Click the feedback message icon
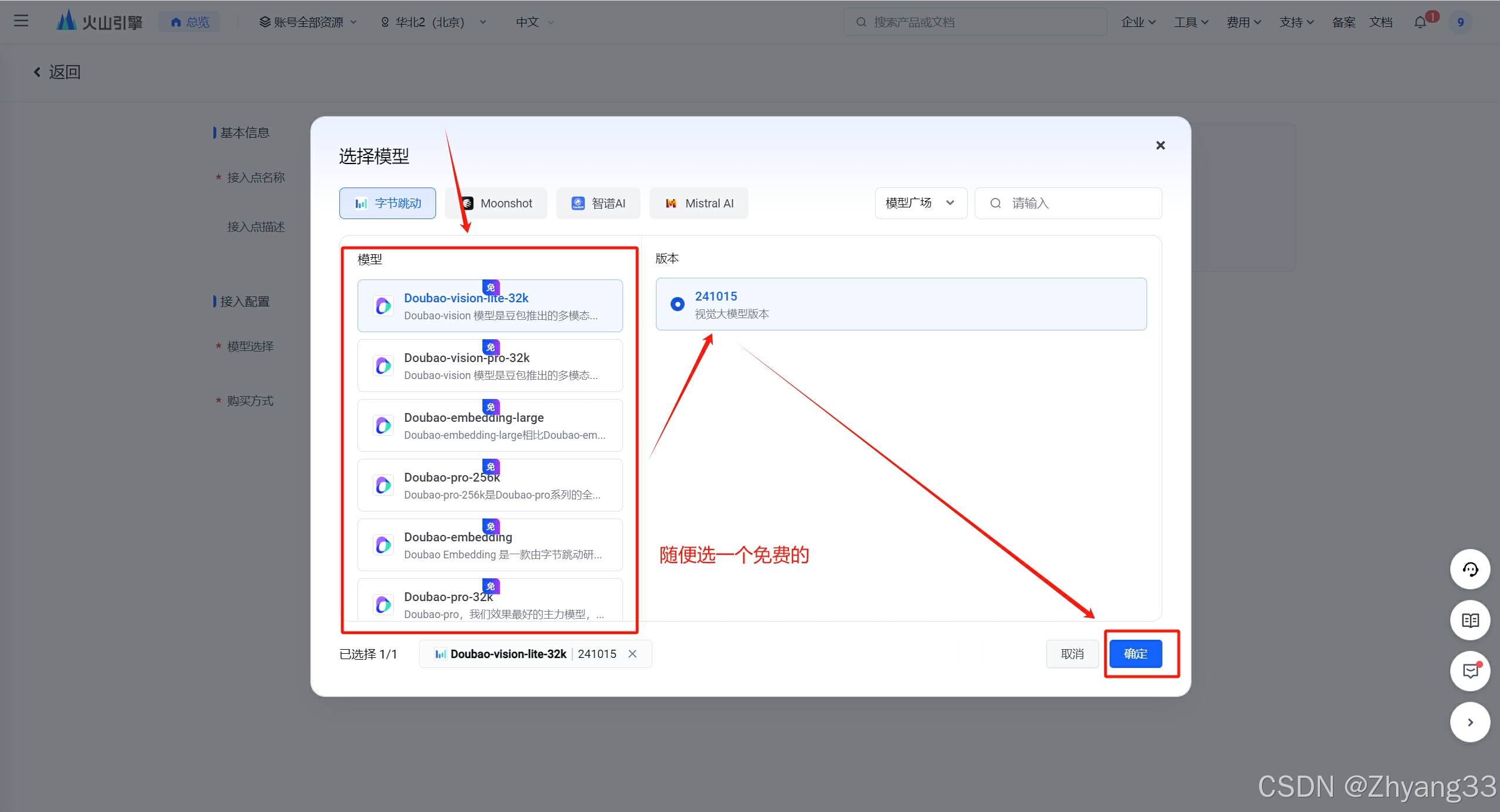1500x812 pixels. coord(1470,671)
